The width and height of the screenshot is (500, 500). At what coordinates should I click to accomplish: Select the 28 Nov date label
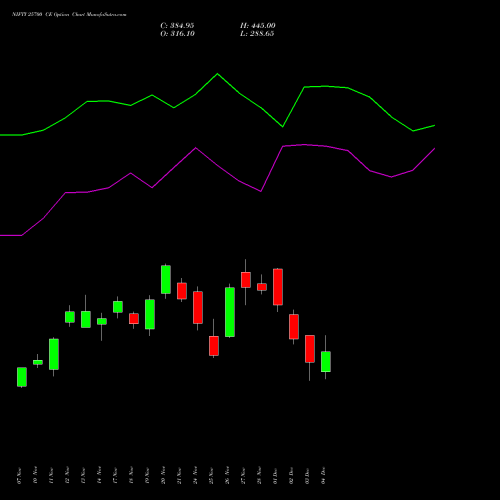tap(259, 475)
